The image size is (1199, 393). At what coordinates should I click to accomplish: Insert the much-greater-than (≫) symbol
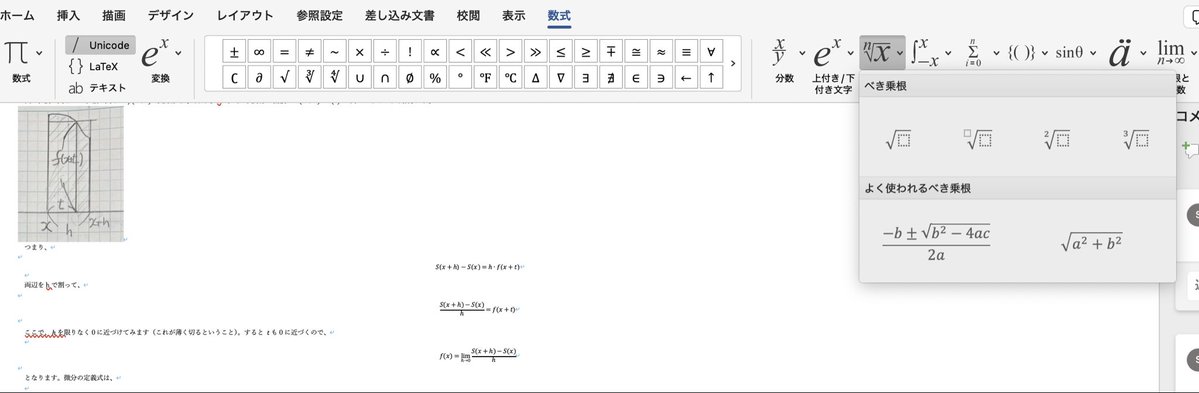[536, 52]
